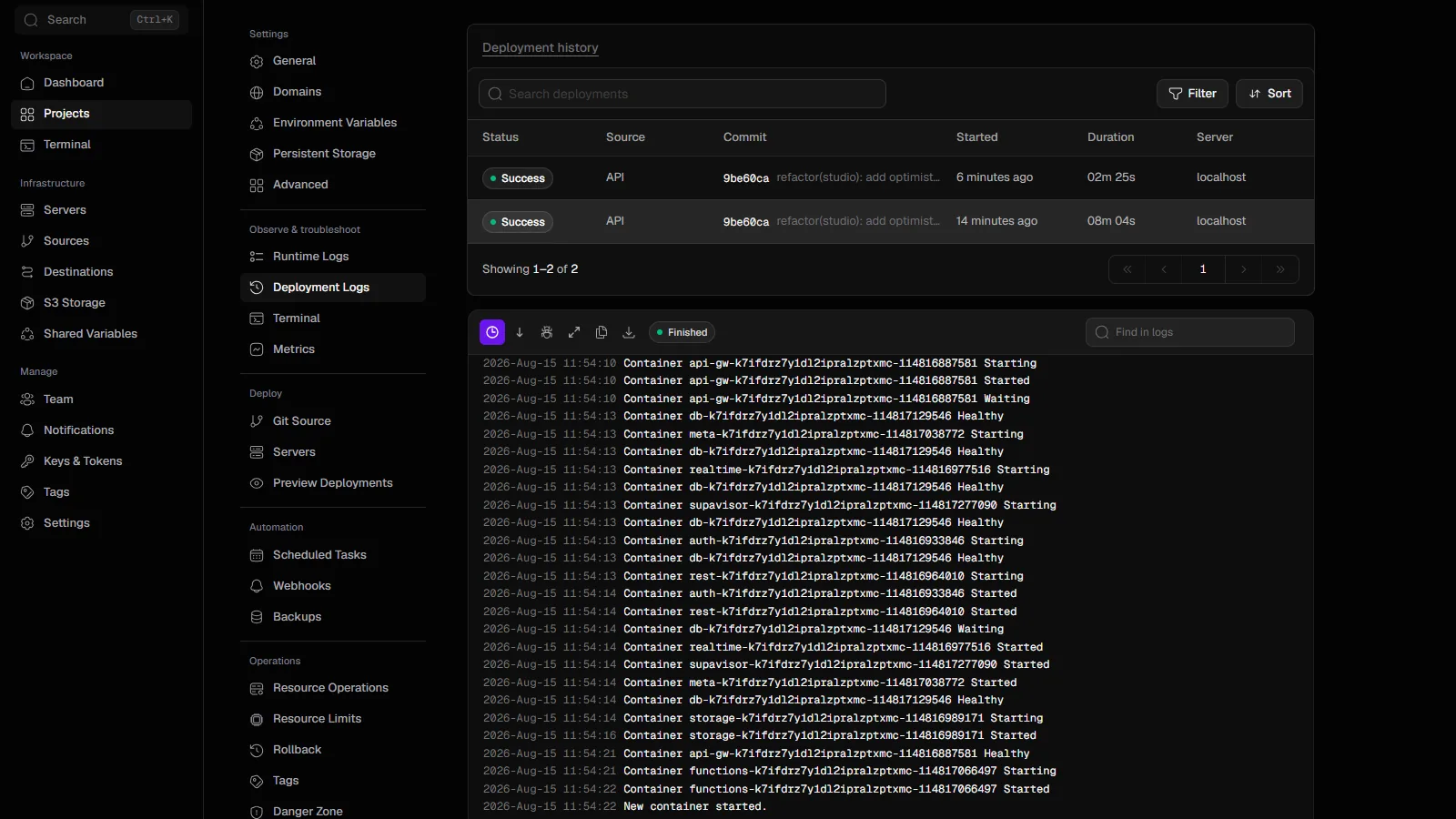Click the Scheduled Tasks calendar icon

257,555
